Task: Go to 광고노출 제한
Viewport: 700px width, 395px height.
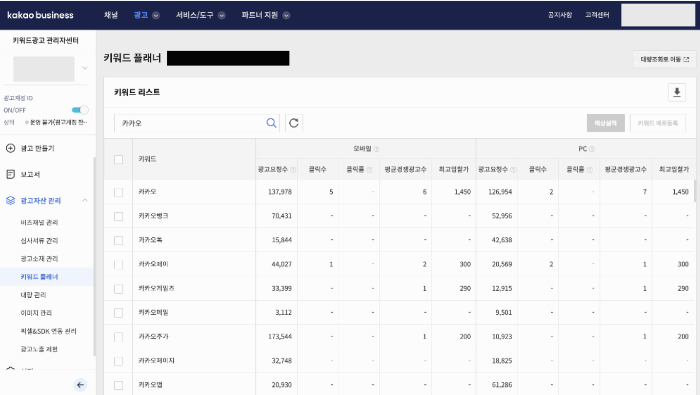Action: [x=39, y=349]
